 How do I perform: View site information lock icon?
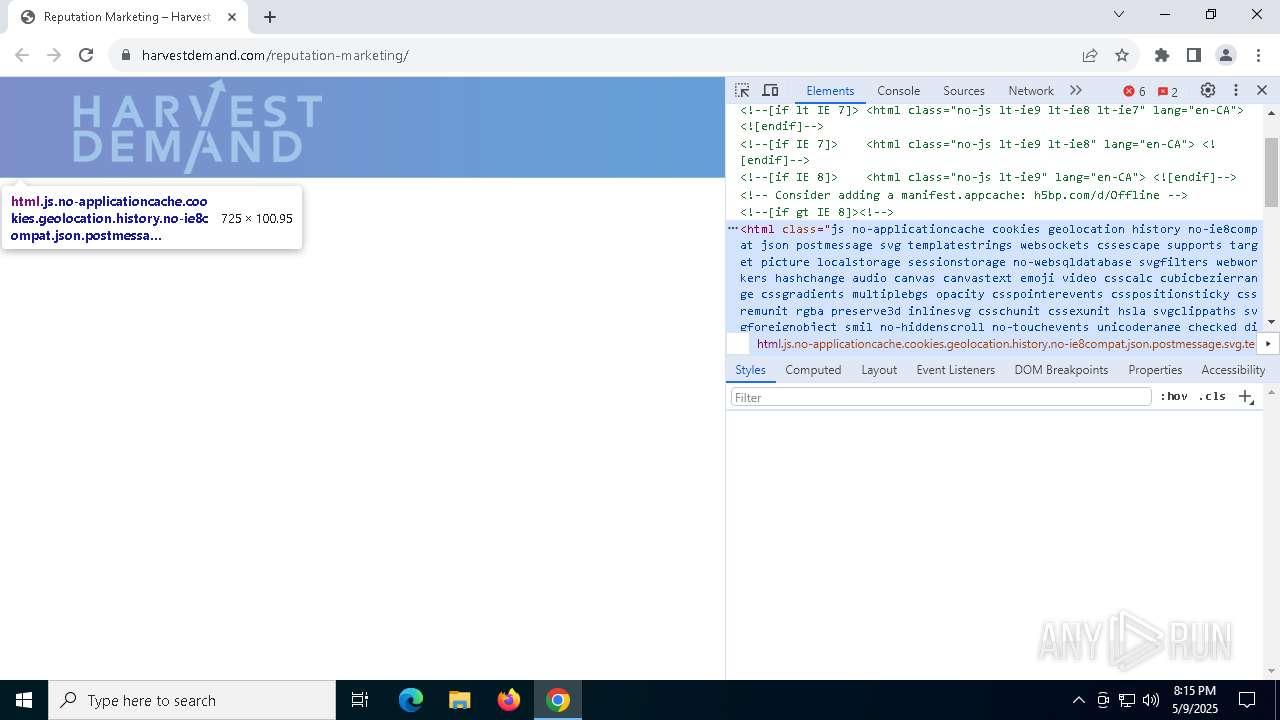pyautogui.click(x=126, y=55)
